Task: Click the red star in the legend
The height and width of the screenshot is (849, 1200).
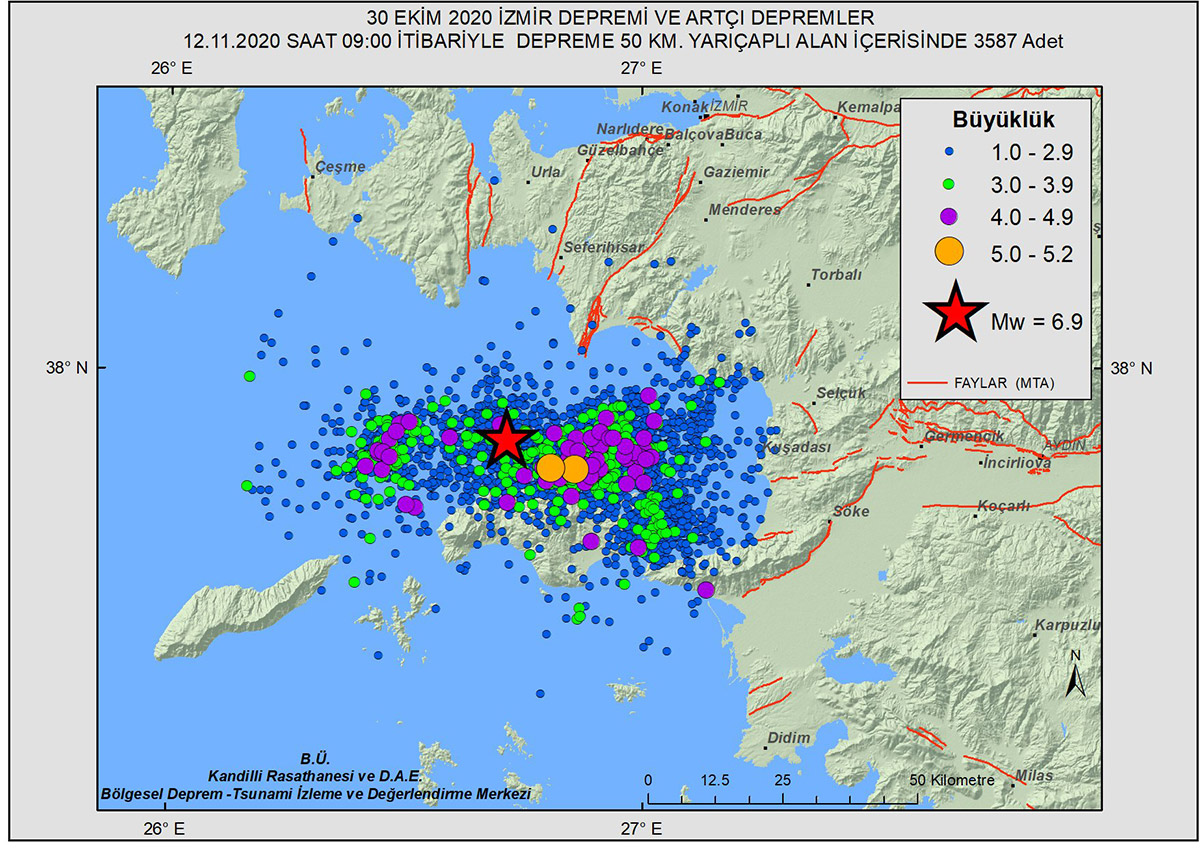Action: pyautogui.click(x=957, y=312)
